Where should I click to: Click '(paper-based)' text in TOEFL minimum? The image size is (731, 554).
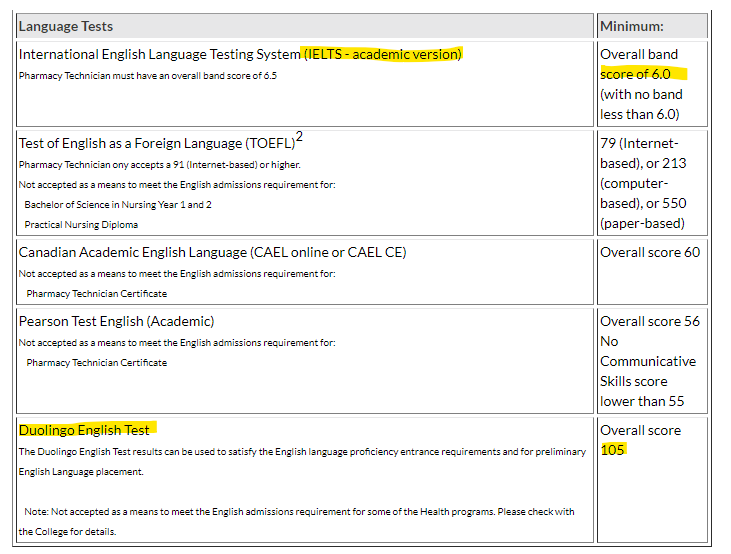coord(642,223)
